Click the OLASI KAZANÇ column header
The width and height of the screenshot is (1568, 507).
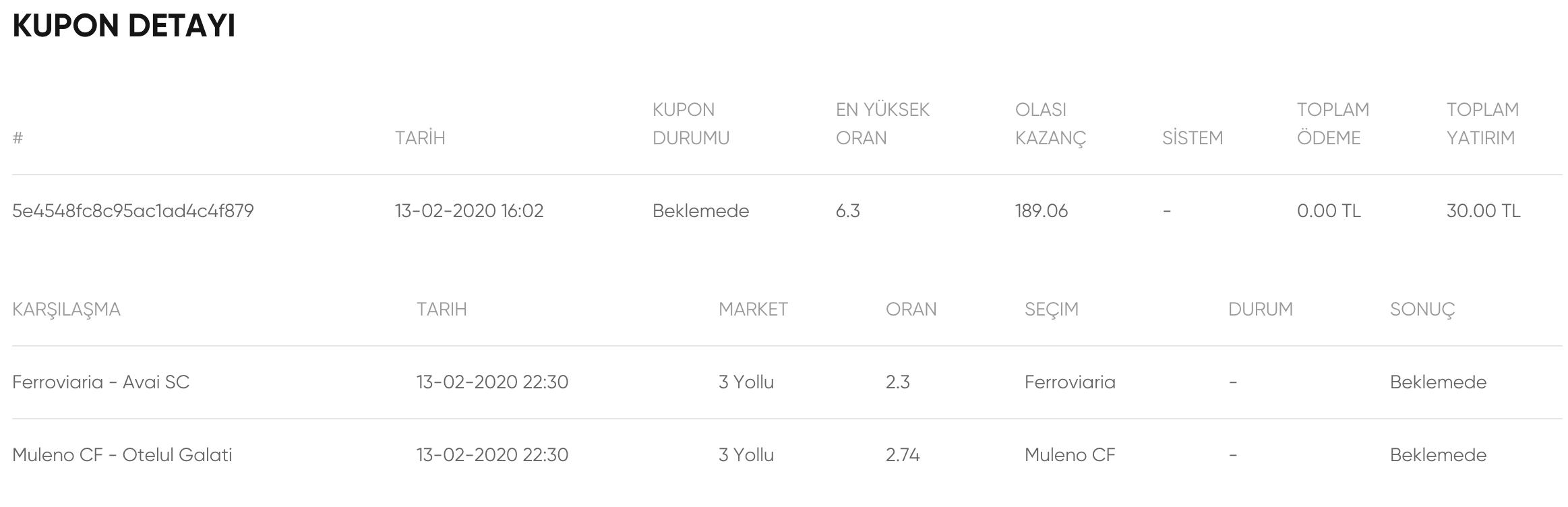click(1050, 125)
